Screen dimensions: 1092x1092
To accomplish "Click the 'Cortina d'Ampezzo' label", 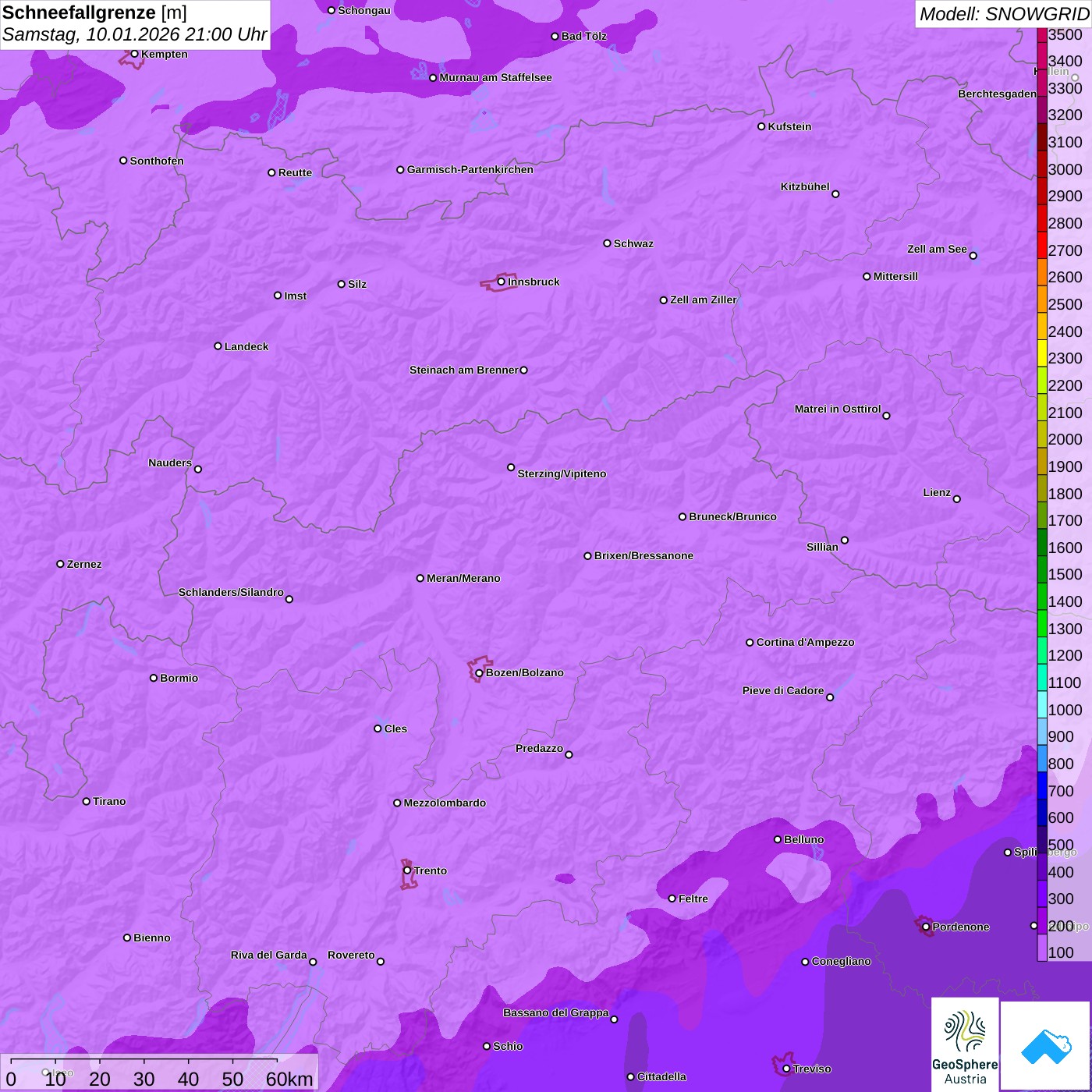I will click(x=805, y=642).
